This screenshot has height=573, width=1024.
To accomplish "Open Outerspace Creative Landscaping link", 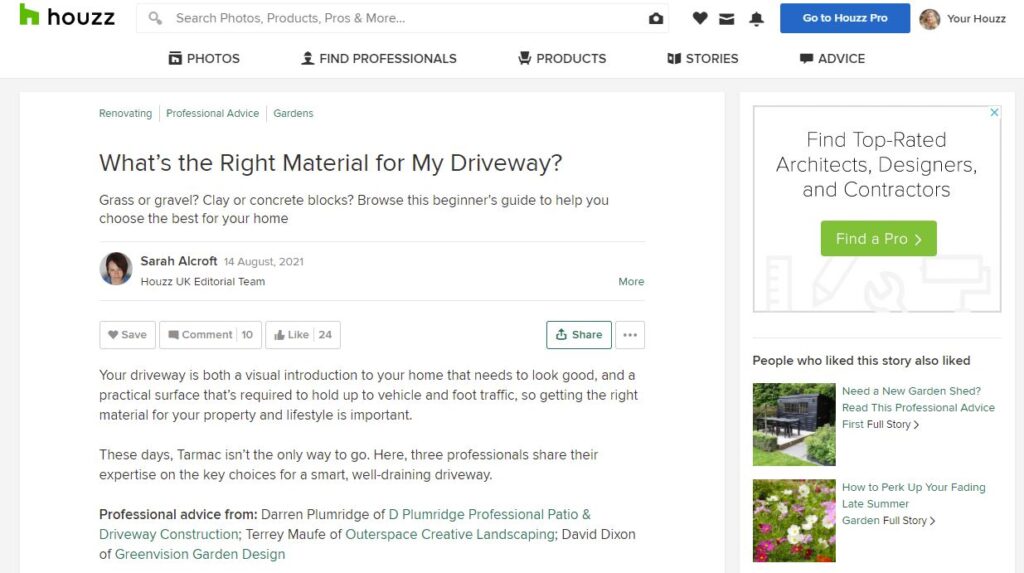I will point(449,534).
